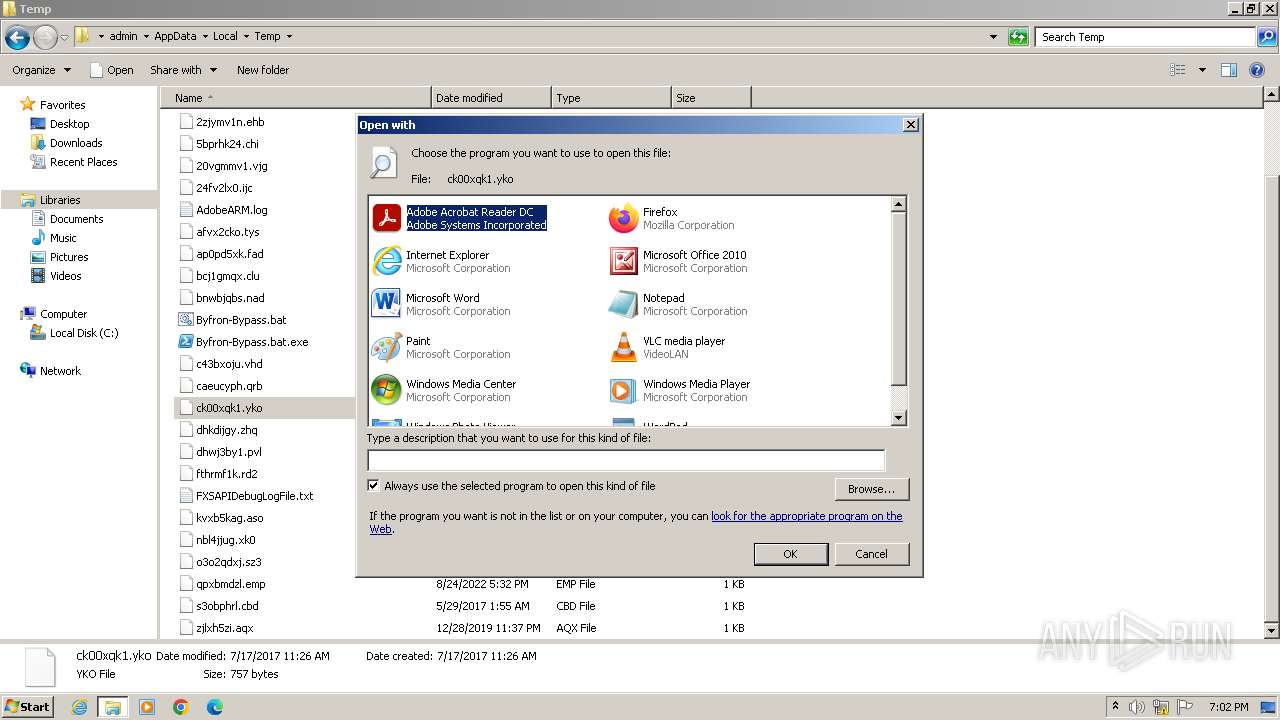Change view using the views icon
This screenshot has width=1280, height=720.
click(x=1178, y=70)
